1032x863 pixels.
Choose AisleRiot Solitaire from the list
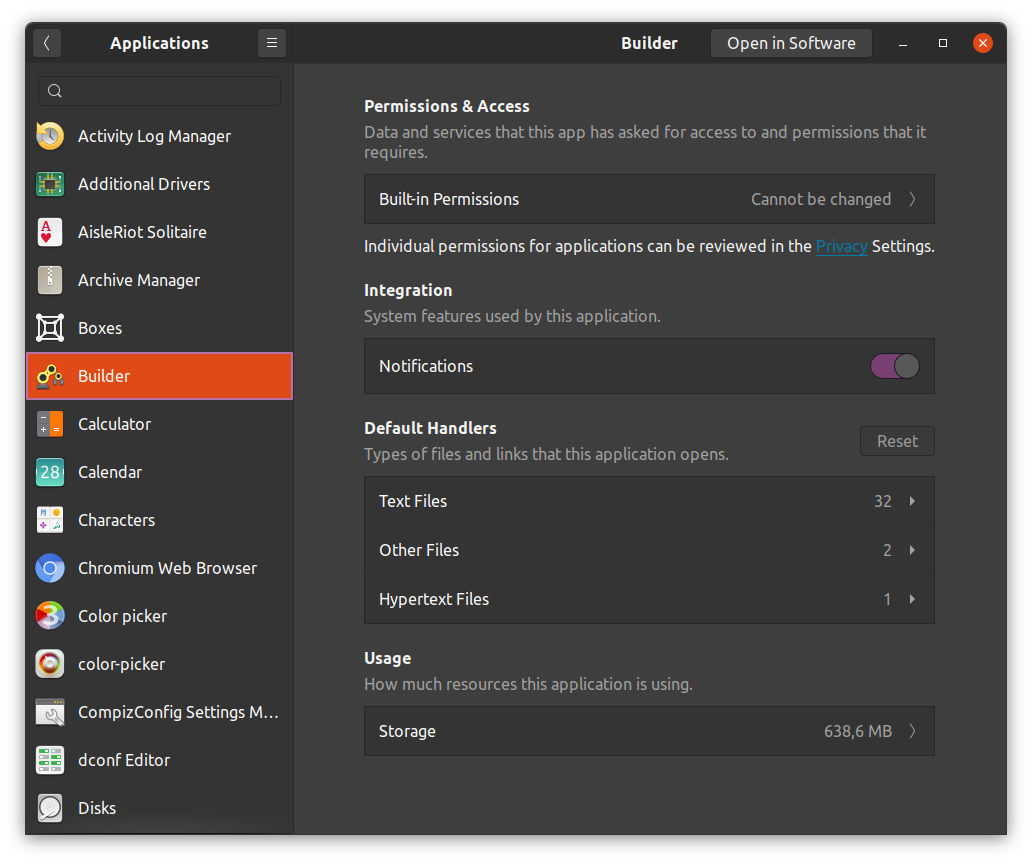[x=159, y=232]
